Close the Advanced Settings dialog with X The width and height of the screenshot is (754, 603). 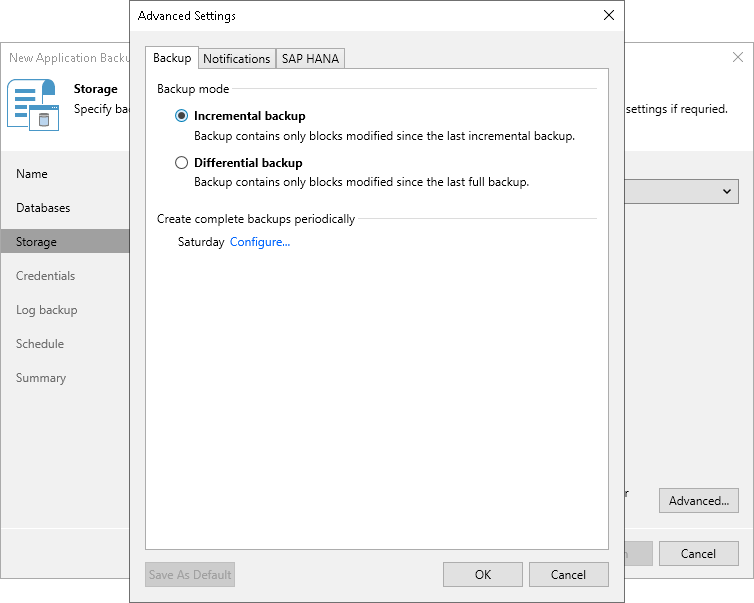click(x=609, y=15)
